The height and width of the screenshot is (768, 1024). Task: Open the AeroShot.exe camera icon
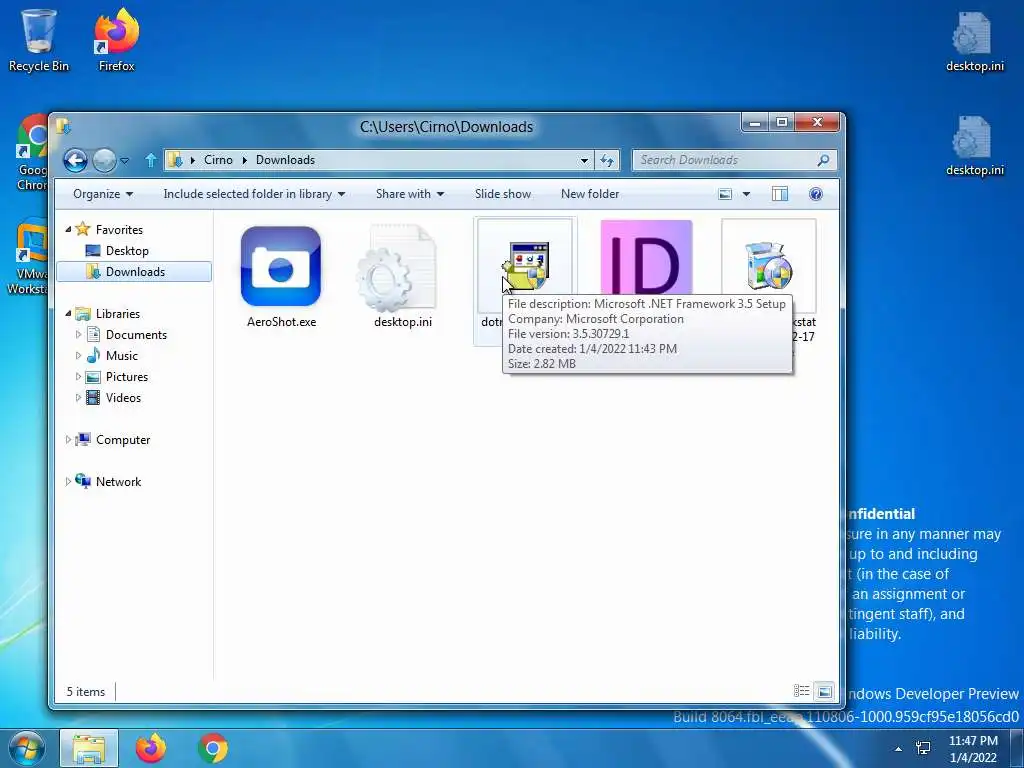pyautogui.click(x=281, y=266)
